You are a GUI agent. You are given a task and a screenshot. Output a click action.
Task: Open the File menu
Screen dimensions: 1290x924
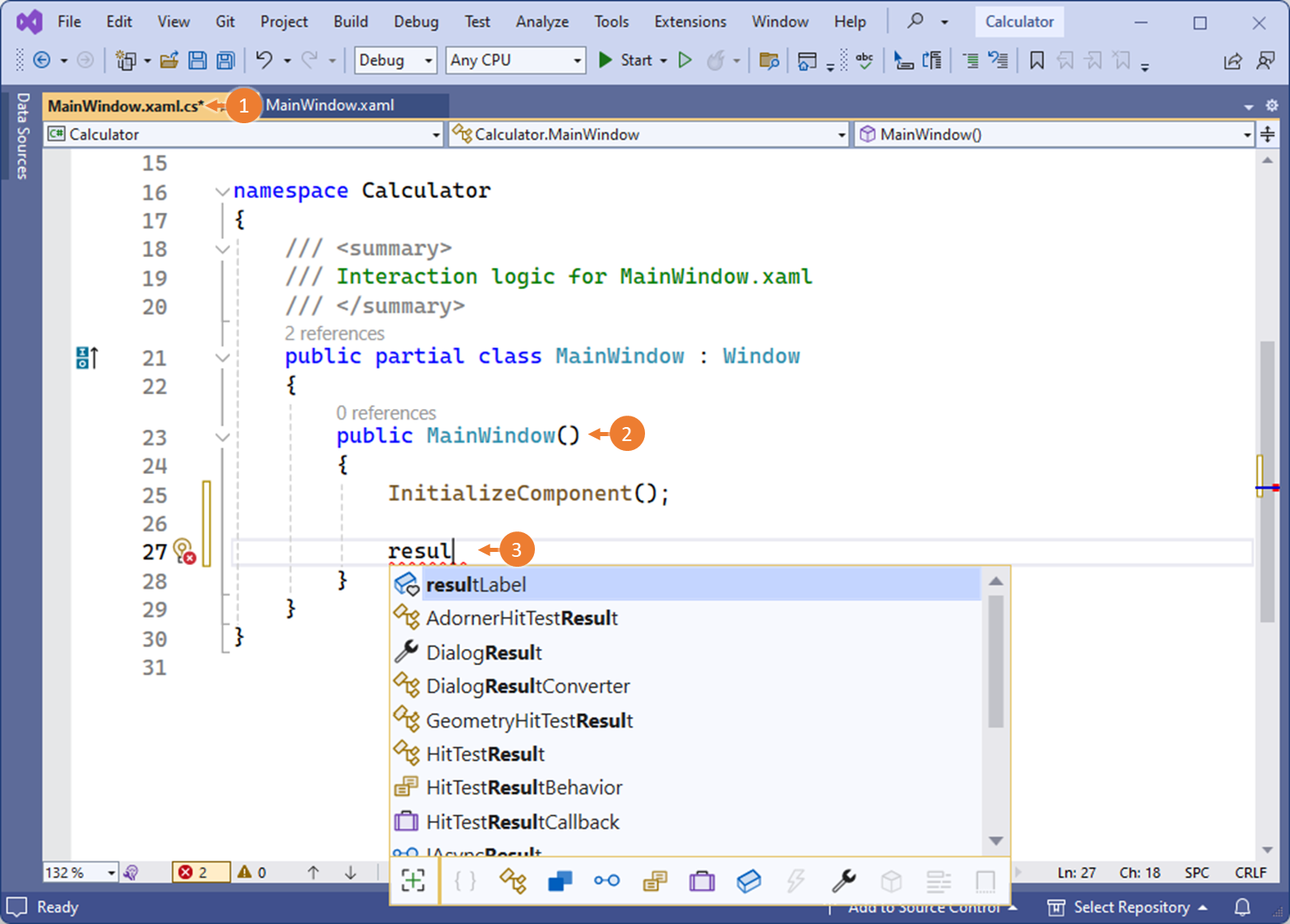pos(69,21)
